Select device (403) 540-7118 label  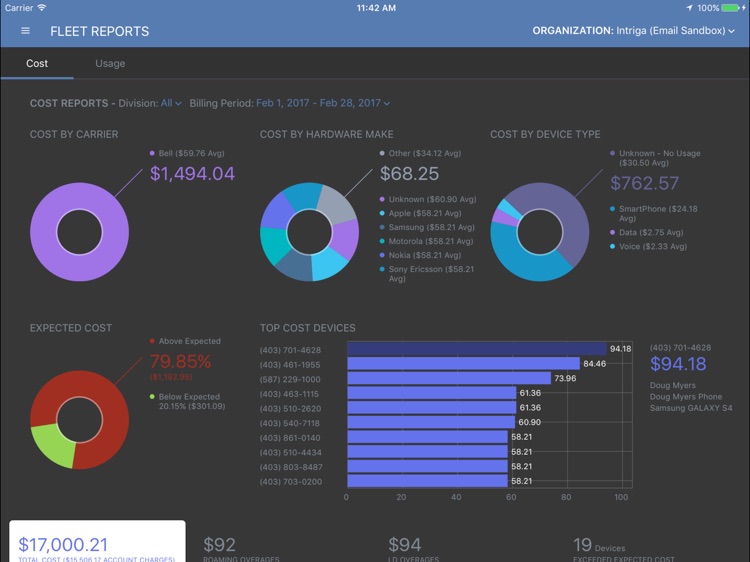pos(290,423)
